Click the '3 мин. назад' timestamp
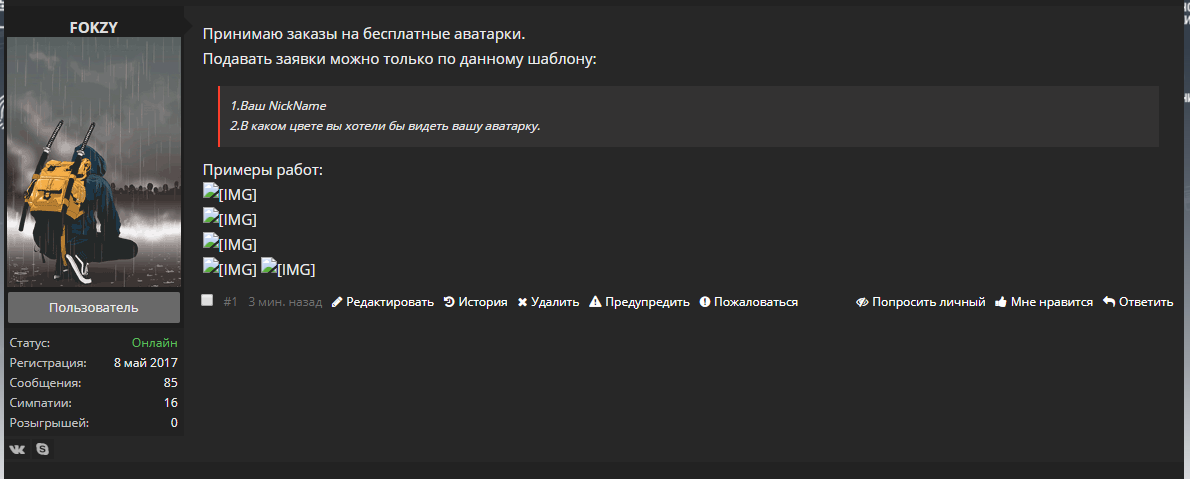The height and width of the screenshot is (479, 1190). [285, 302]
